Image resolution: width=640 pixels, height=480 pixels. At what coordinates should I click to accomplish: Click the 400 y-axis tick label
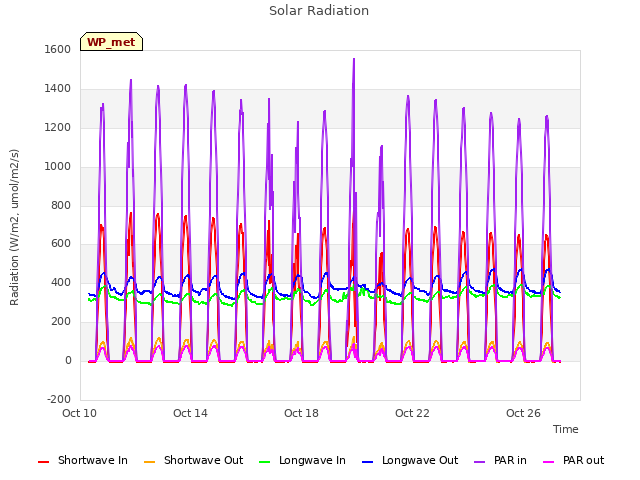(61, 283)
